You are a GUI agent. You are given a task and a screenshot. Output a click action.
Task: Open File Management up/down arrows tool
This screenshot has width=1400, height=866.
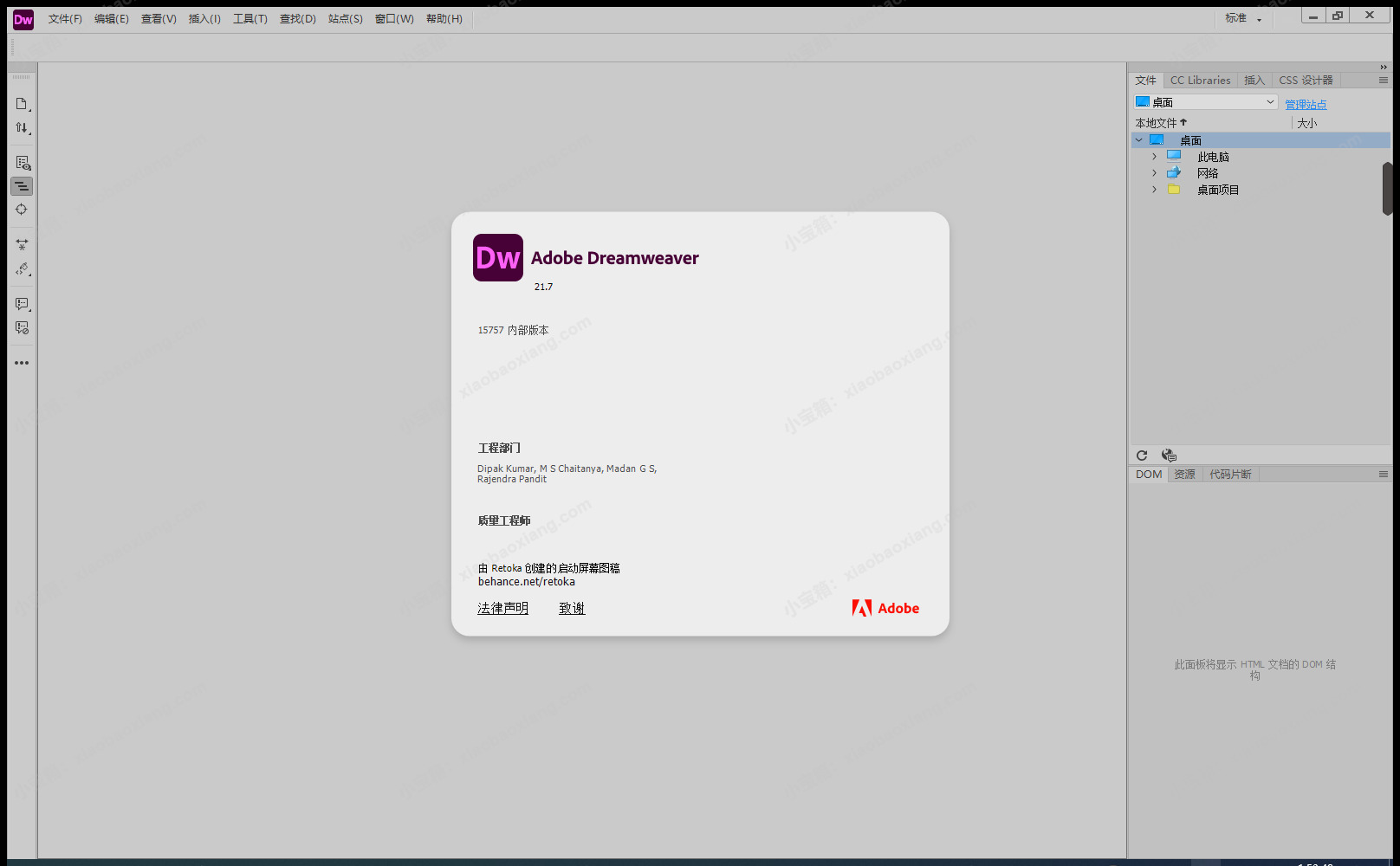(22, 128)
